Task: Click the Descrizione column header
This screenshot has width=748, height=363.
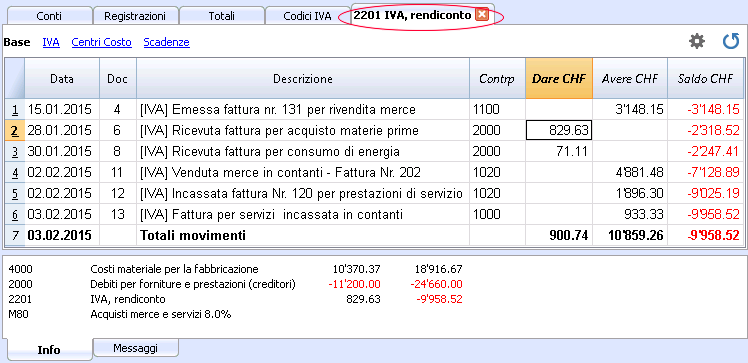Action: click(x=303, y=79)
